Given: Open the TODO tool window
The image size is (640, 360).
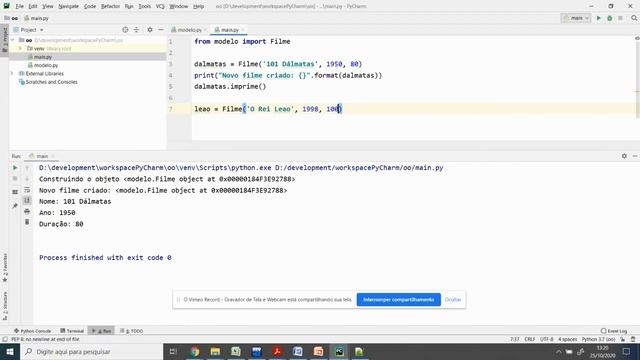Looking at the screenshot, I should tap(131, 331).
